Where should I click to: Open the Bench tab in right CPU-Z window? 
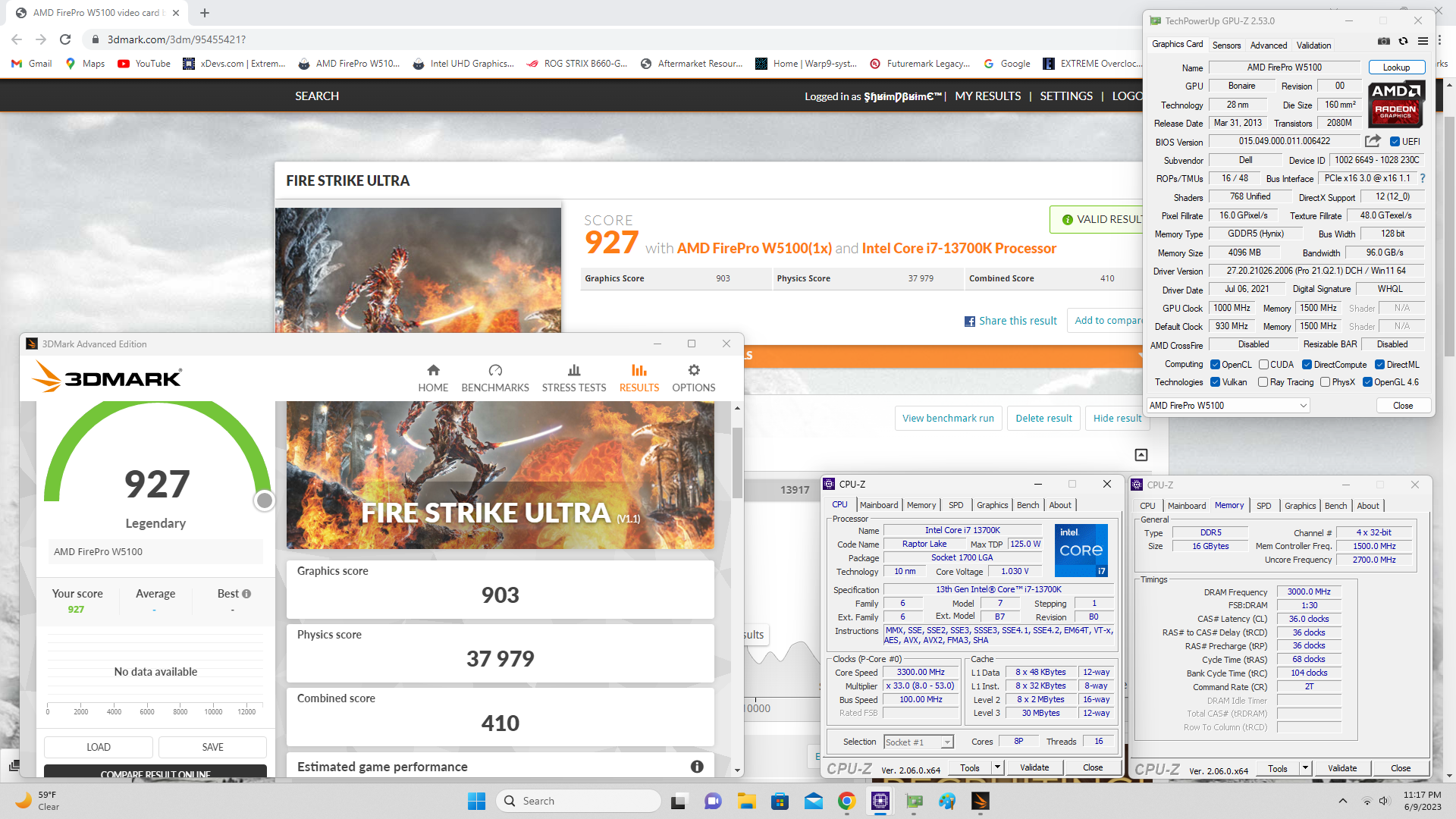point(1335,506)
